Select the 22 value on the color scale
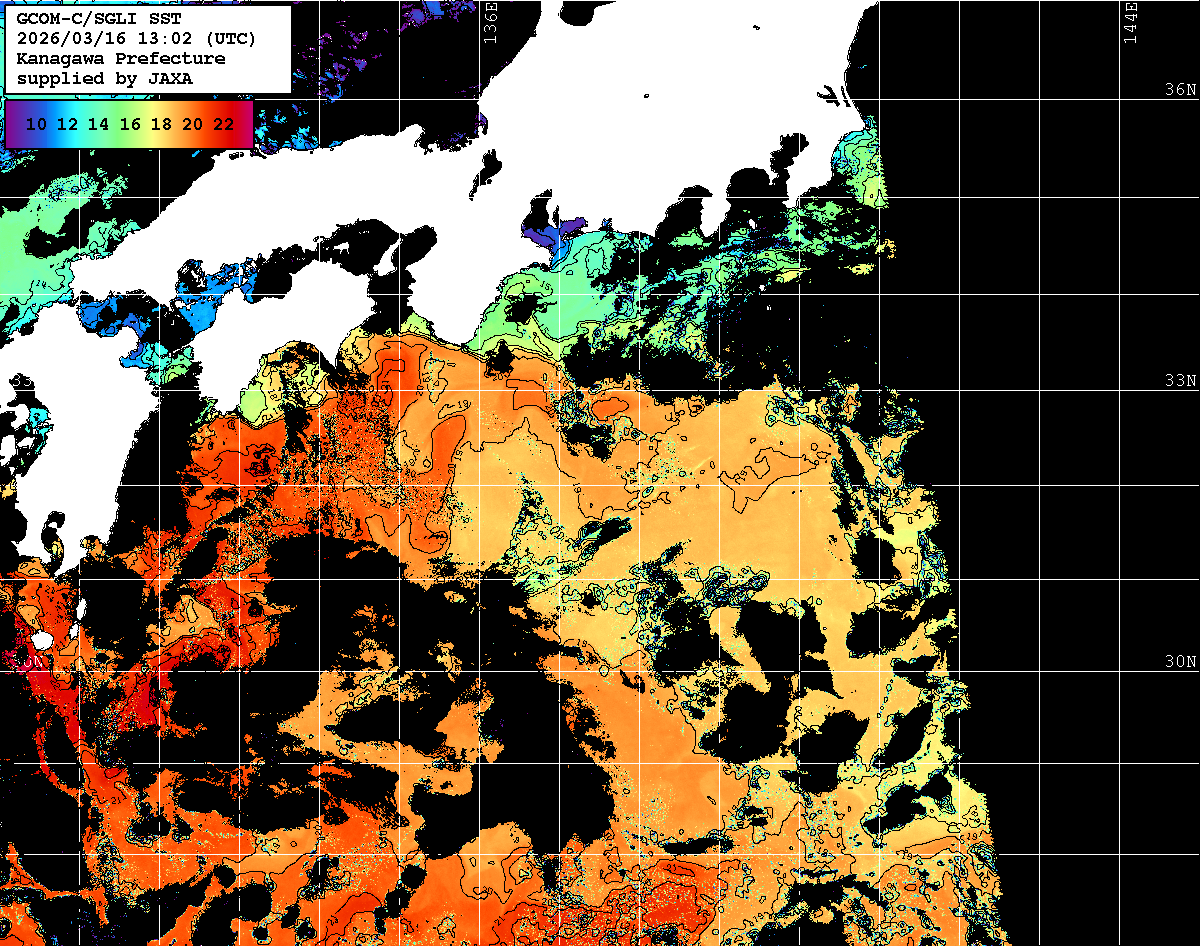1200x946 pixels. pos(223,124)
